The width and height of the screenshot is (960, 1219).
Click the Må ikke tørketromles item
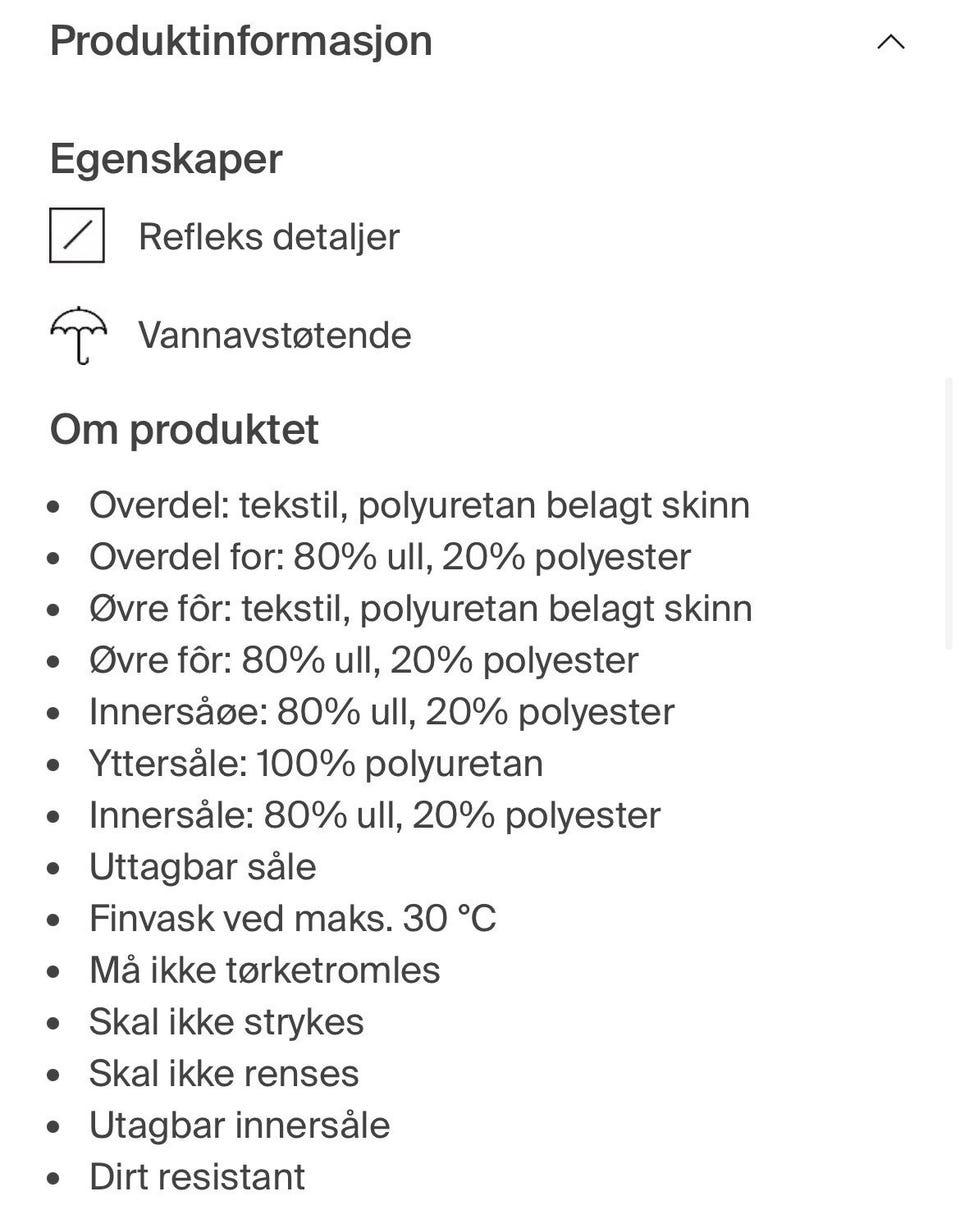coord(264,970)
